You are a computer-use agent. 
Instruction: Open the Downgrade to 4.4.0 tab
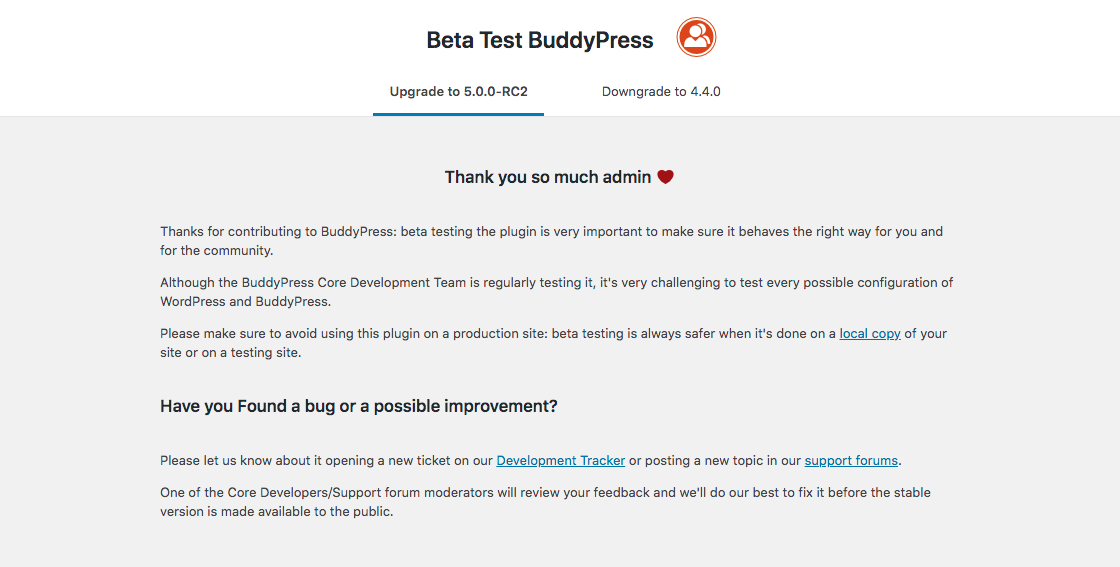coord(661,91)
